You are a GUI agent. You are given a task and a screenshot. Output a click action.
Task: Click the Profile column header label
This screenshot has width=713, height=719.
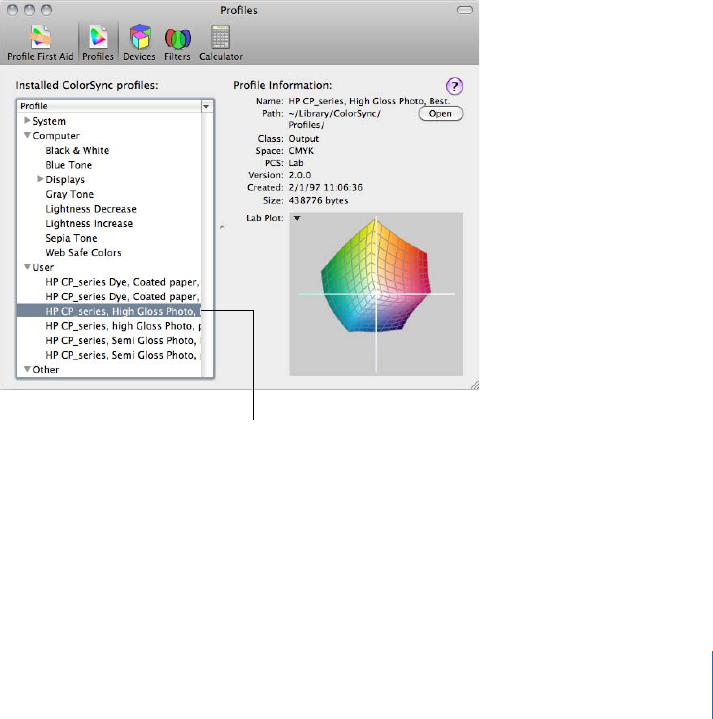tap(34, 106)
